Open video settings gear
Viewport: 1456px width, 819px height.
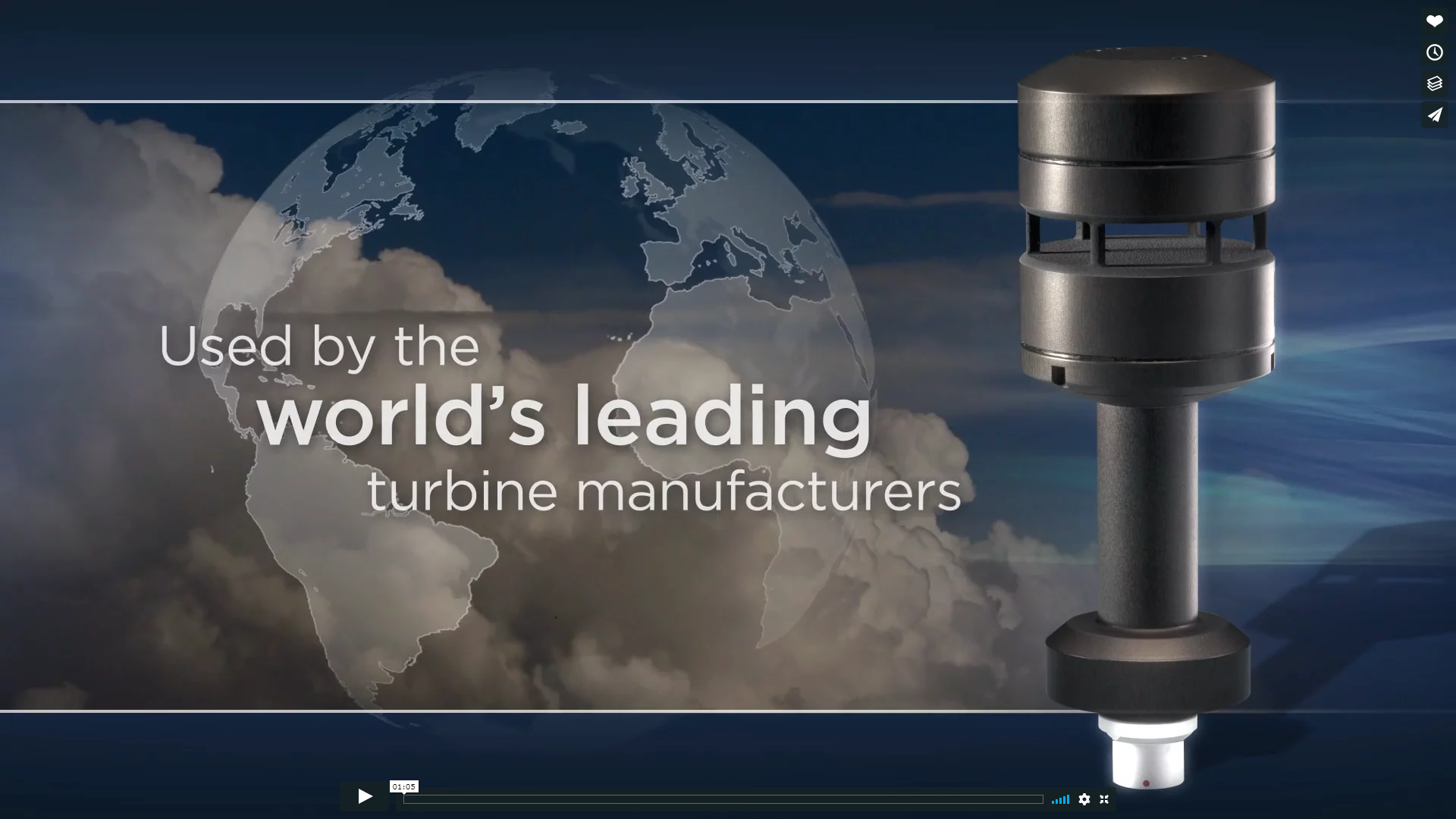[1084, 799]
